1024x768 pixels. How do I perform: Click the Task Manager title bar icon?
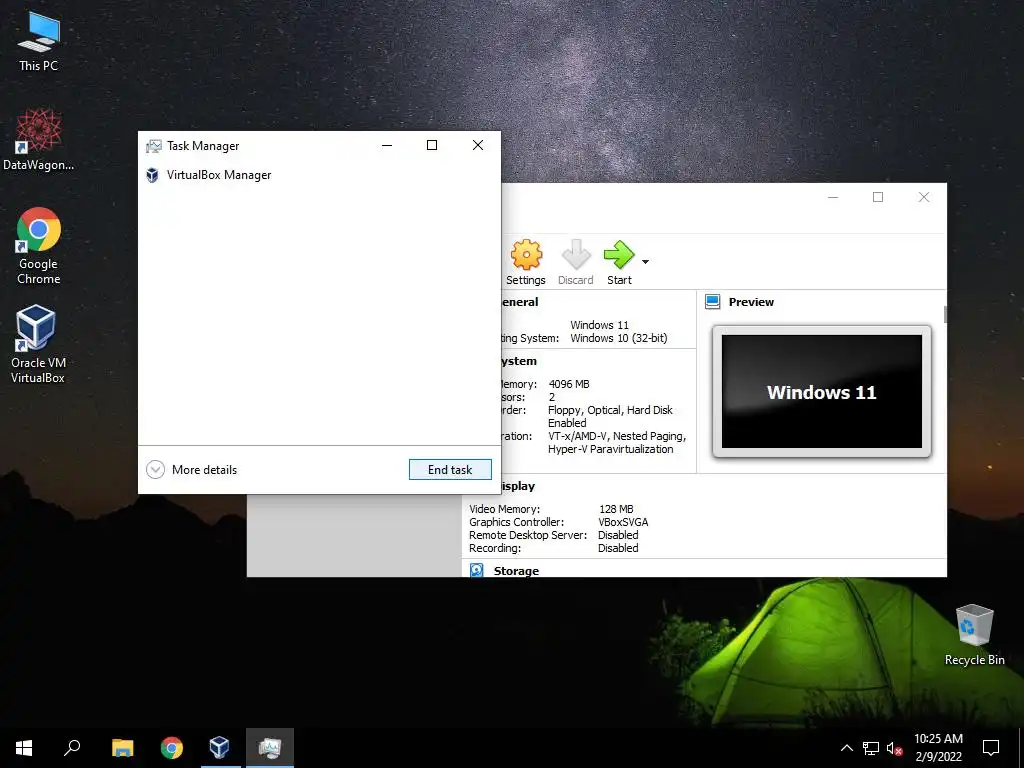pyautogui.click(x=153, y=146)
